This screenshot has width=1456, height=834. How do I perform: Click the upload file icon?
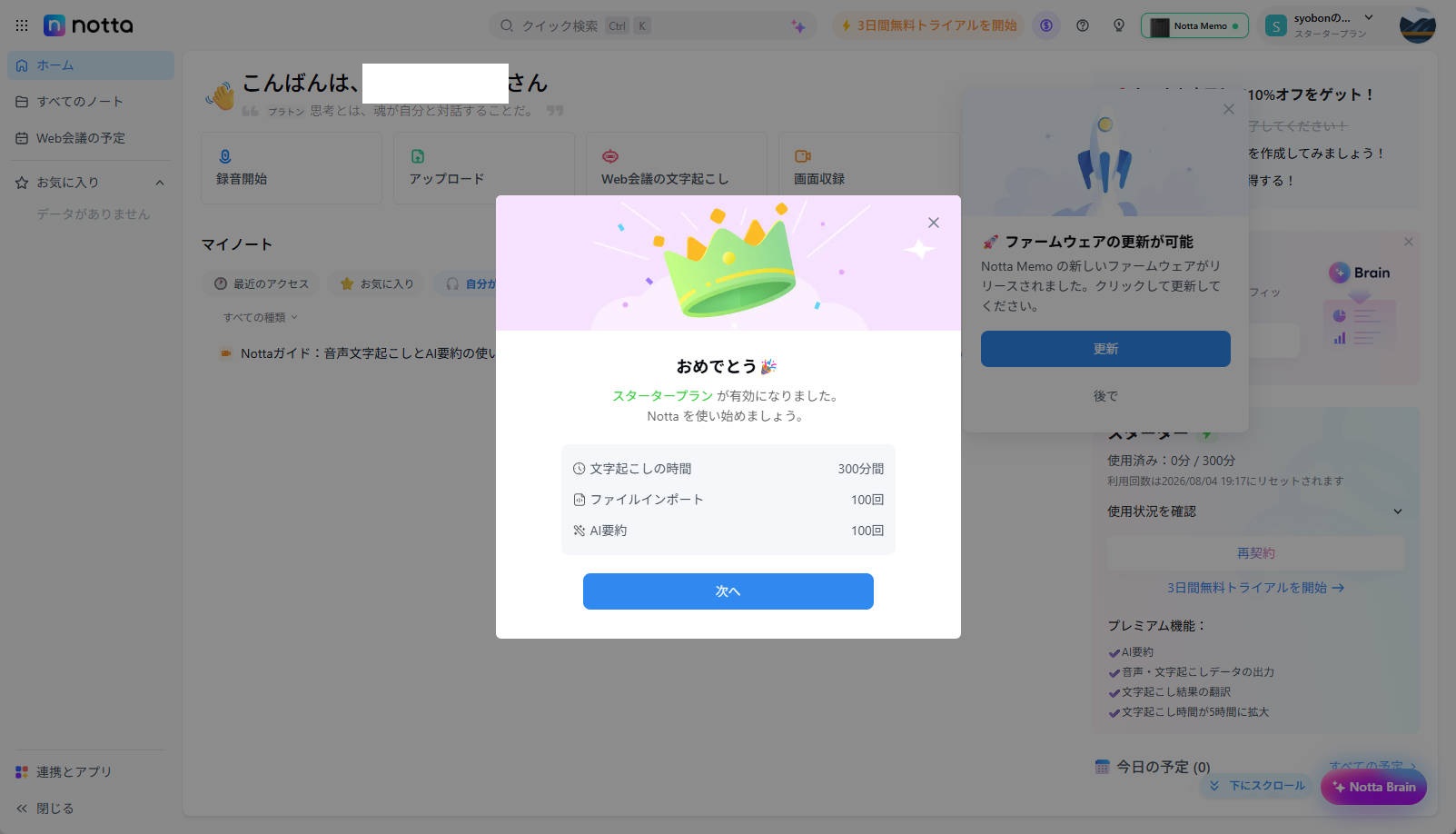tap(418, 156)
